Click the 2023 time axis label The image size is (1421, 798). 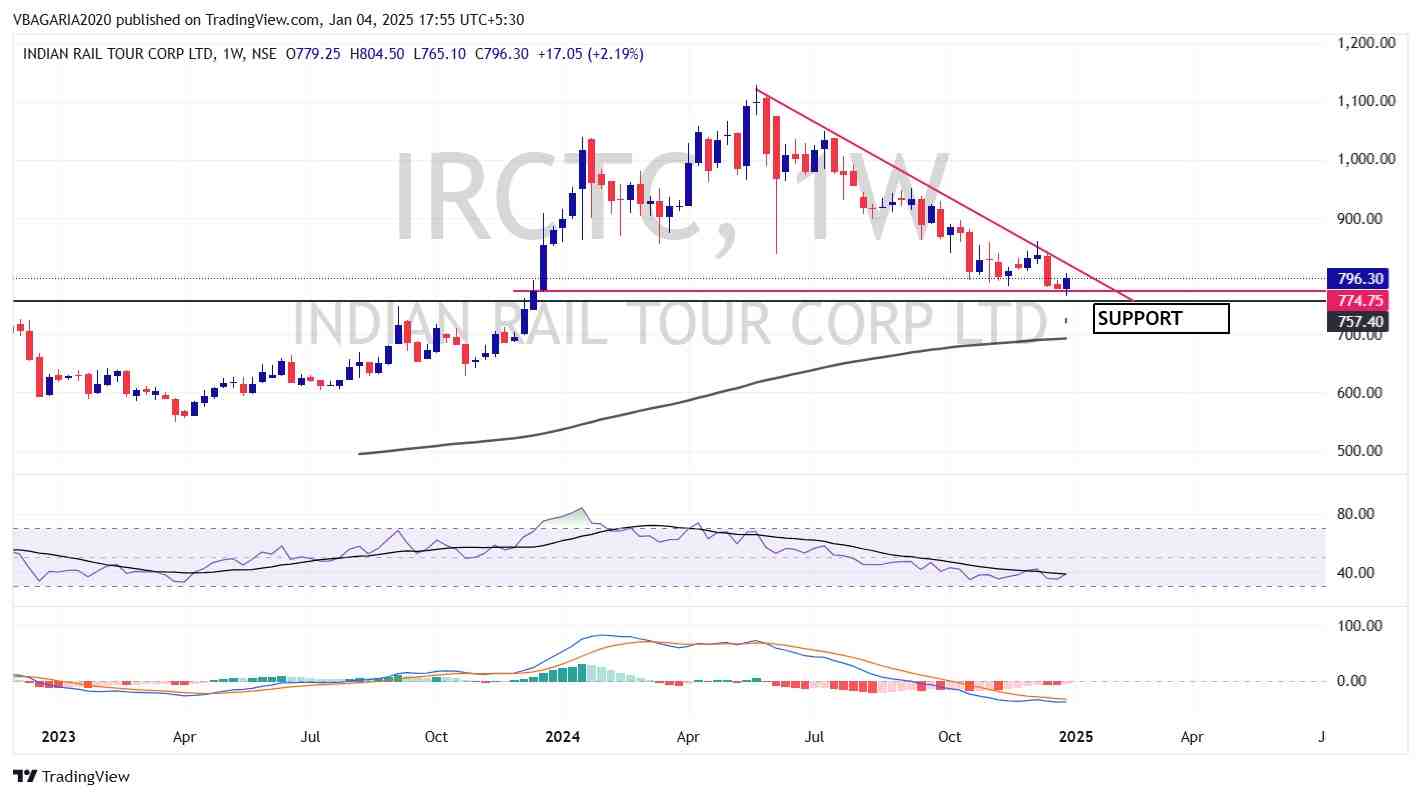58,737
